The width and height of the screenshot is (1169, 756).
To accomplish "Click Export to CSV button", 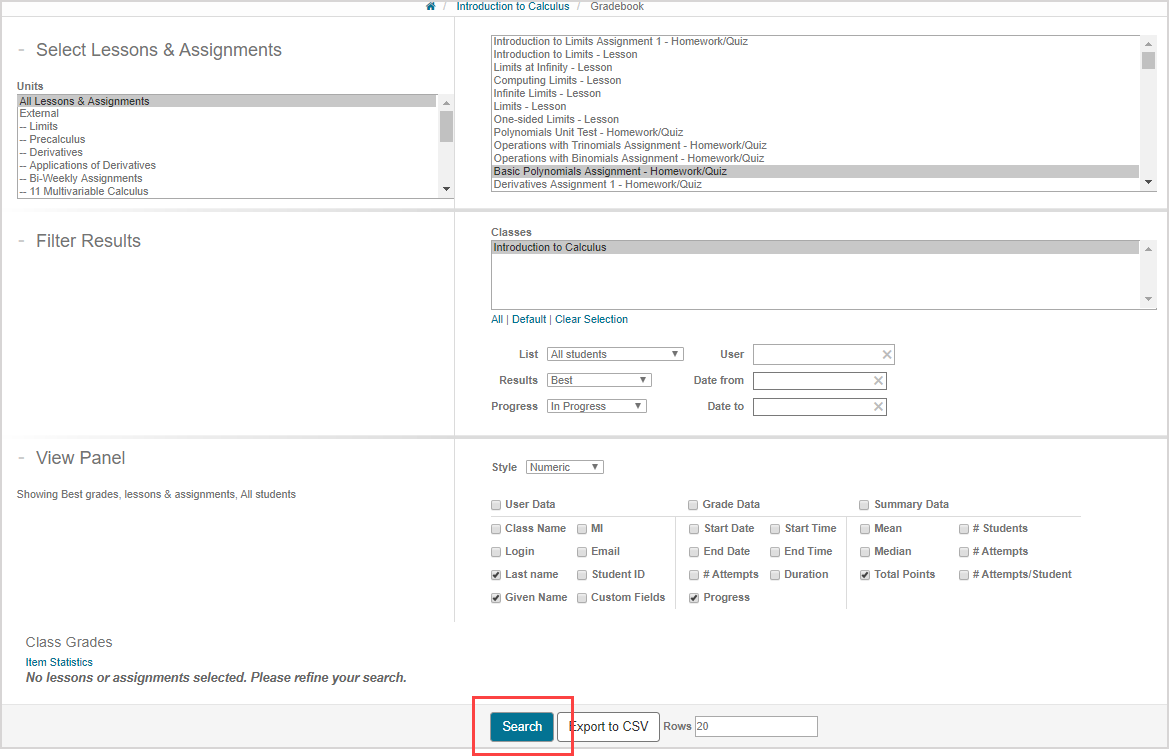I will tap(608, 727).
